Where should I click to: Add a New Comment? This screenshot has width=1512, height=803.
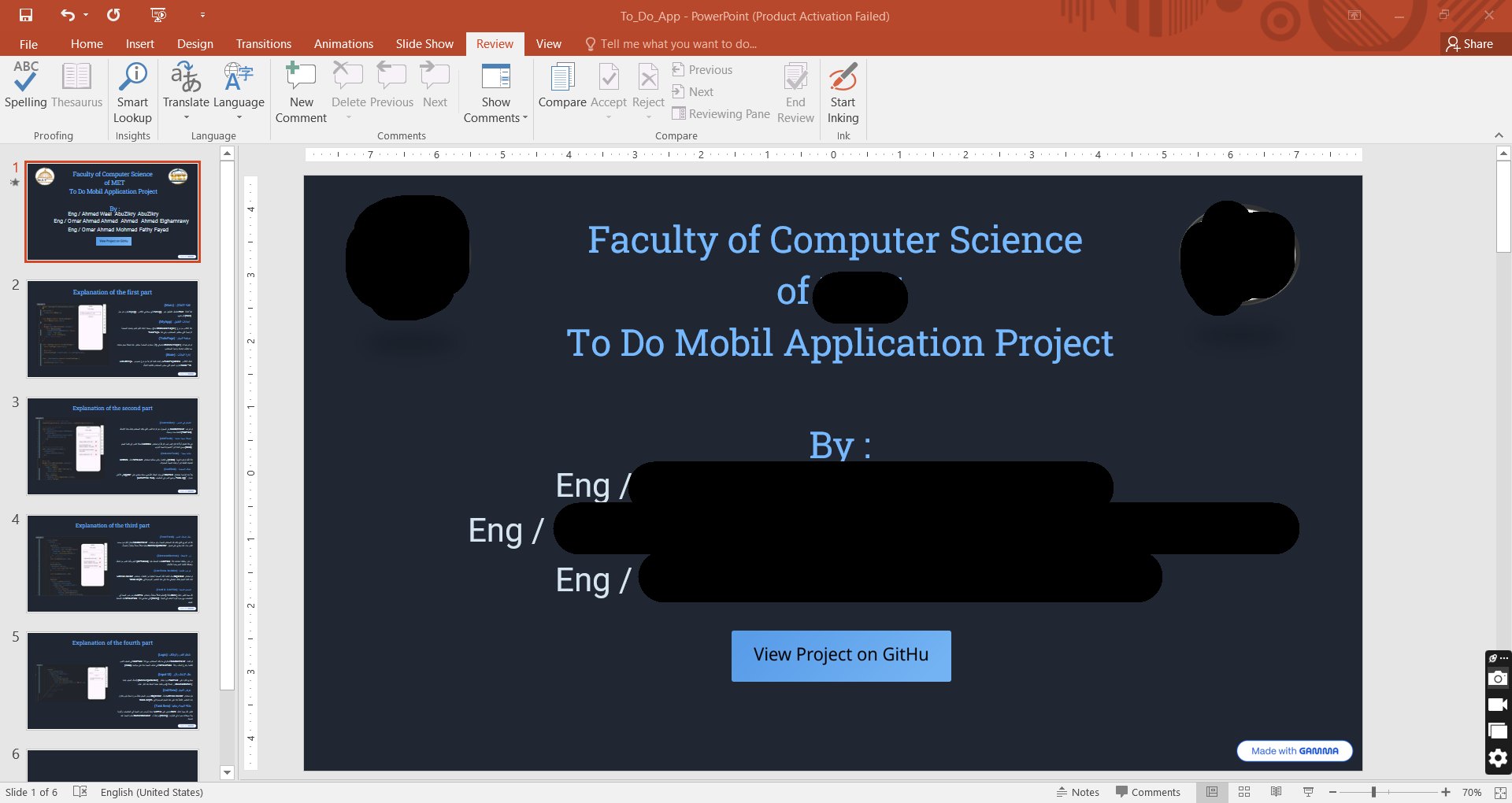point(301,93)
